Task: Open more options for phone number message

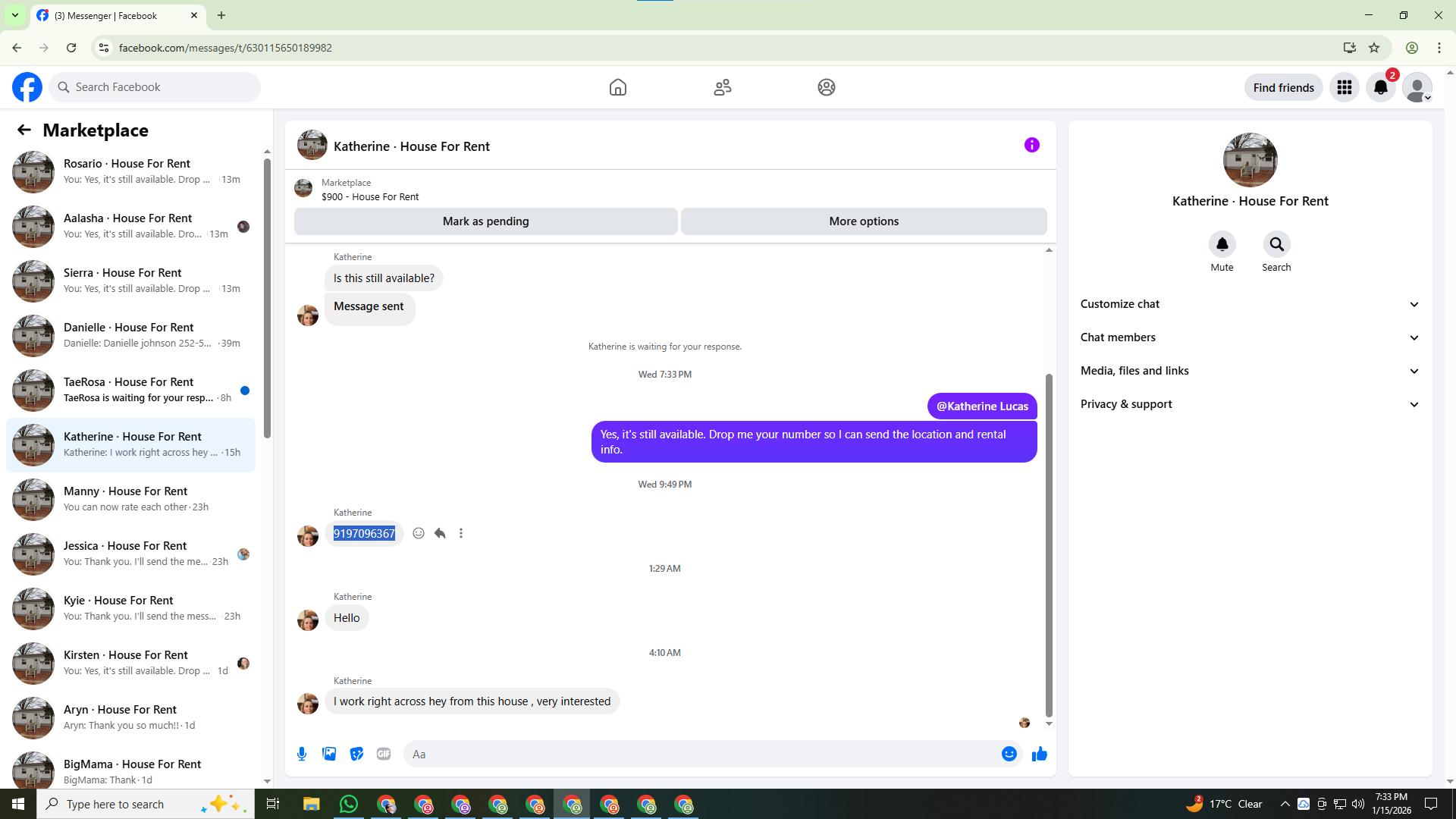Action: coord(461,533)
